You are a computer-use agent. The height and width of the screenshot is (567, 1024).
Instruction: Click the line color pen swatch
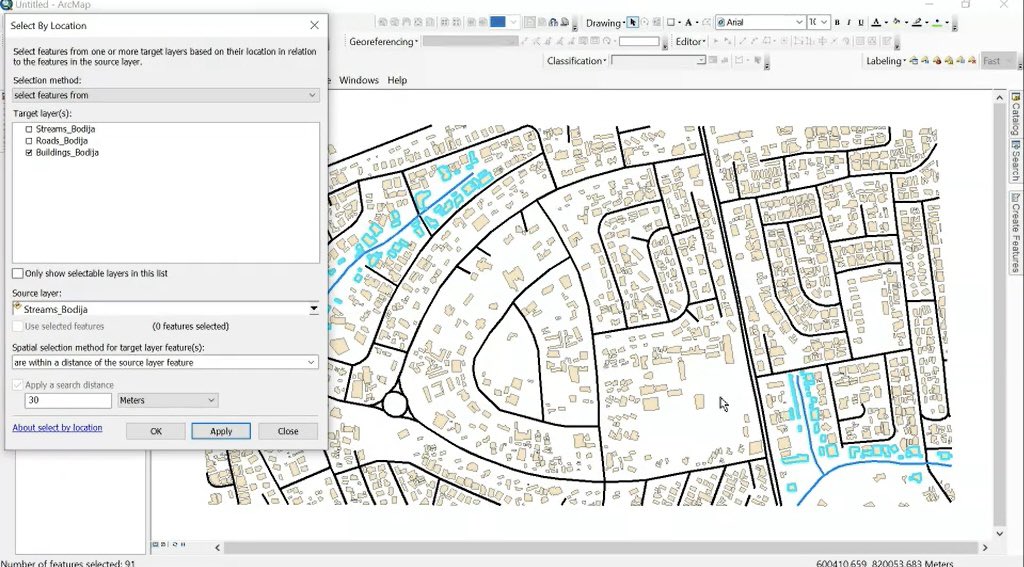[x=917, y=22]
